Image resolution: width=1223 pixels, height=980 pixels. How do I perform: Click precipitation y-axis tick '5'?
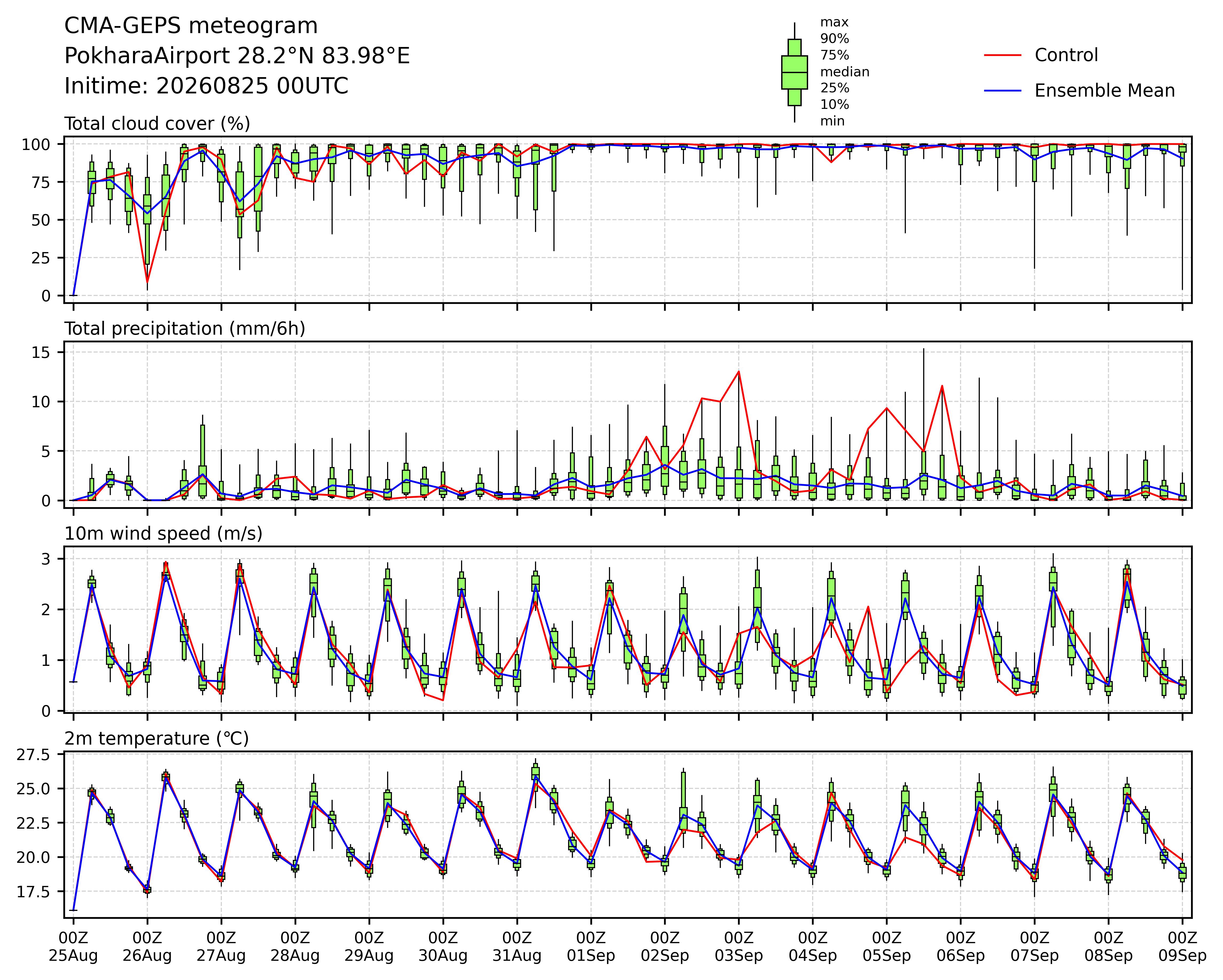(x=46, y=452)
